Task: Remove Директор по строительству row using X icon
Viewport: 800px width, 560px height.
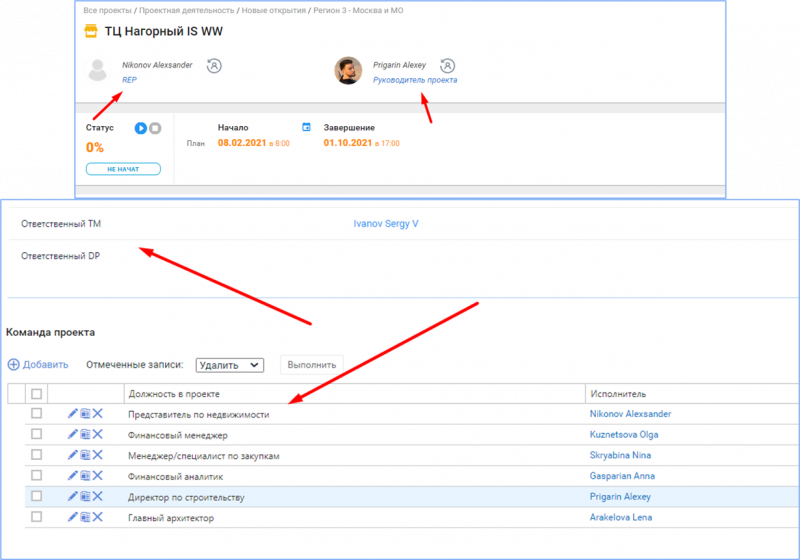Action: 98,497
